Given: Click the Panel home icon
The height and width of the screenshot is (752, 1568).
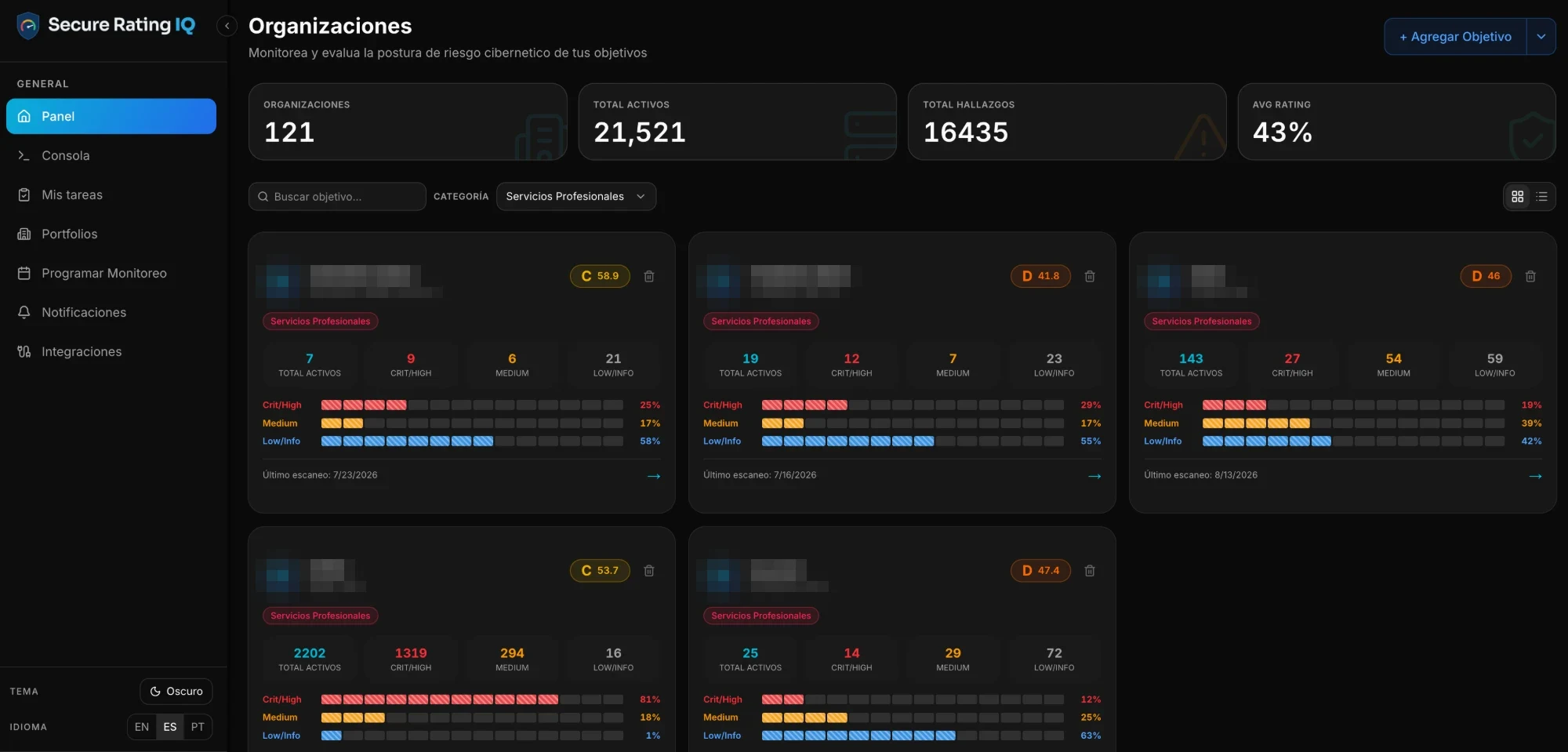Looking at the screenshot, I should pos(24,116).
